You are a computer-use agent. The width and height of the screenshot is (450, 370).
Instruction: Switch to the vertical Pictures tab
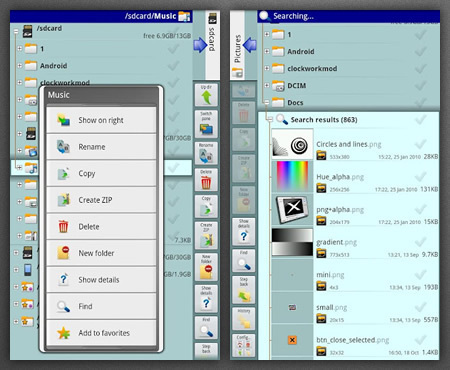(x=237, y=45)
